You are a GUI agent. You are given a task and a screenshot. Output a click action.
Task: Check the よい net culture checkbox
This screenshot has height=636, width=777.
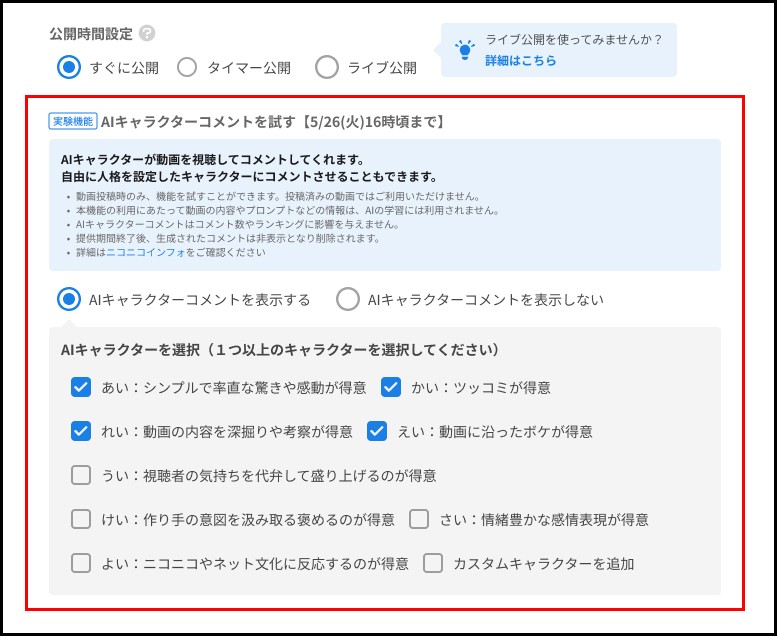(81, 563)
